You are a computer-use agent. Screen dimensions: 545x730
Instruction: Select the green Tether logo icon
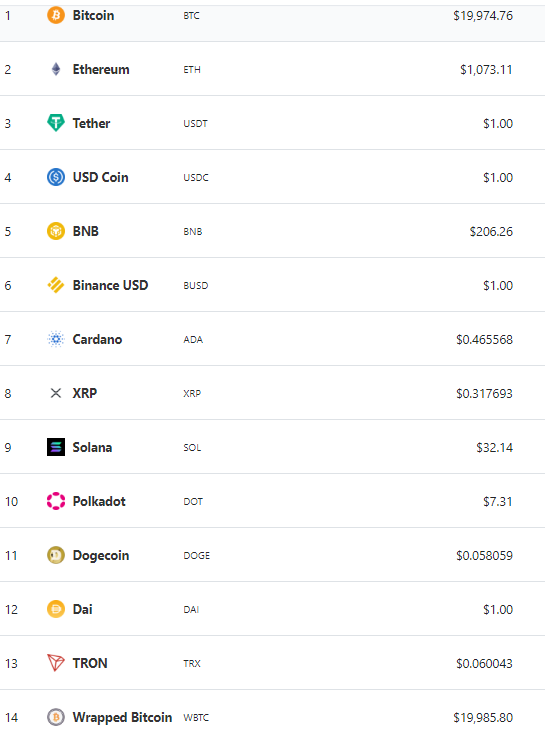click(56, 123)
